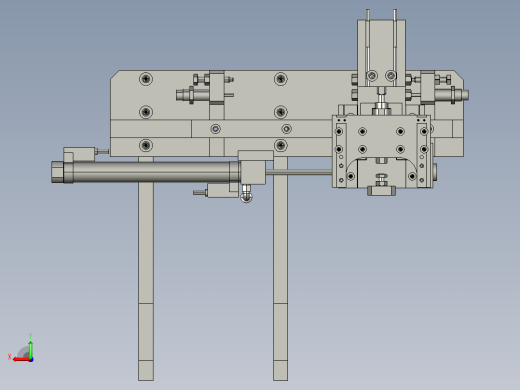Select the hex end cap of the cylinder
520x390 pixels.
coord(58,172)
